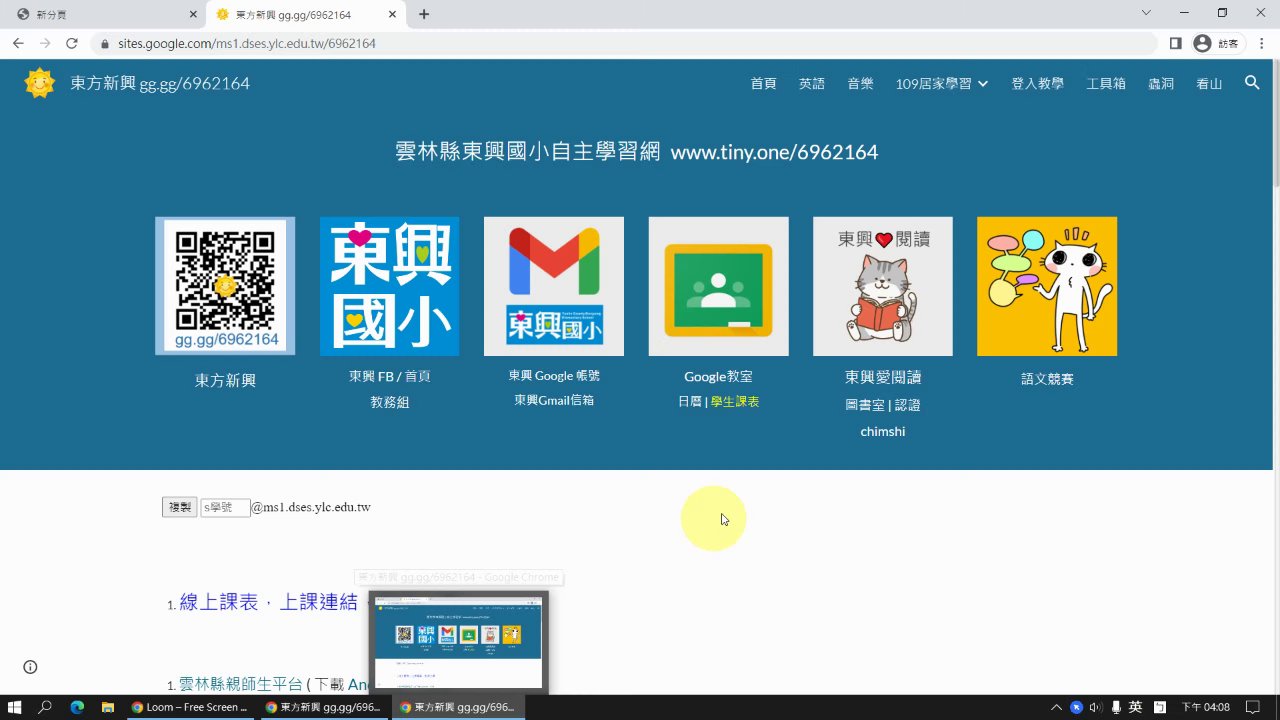The width and height of the screenshot is (1280, 720).
Task: Expand the 109居家學習 dropdown menu
Action: tap(942, 84)
